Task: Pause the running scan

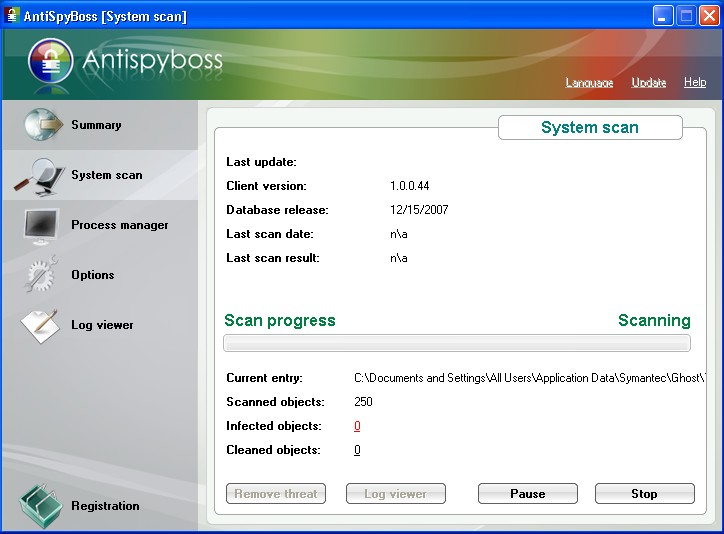Action: pos(527,494)
